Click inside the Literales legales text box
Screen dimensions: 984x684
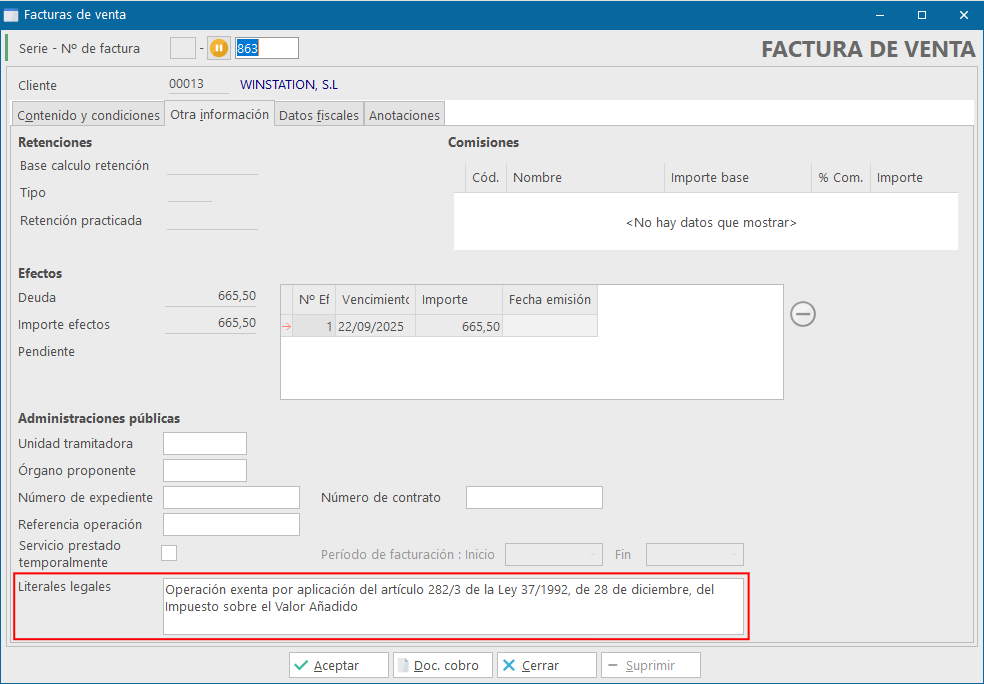[x=453, y=606]
